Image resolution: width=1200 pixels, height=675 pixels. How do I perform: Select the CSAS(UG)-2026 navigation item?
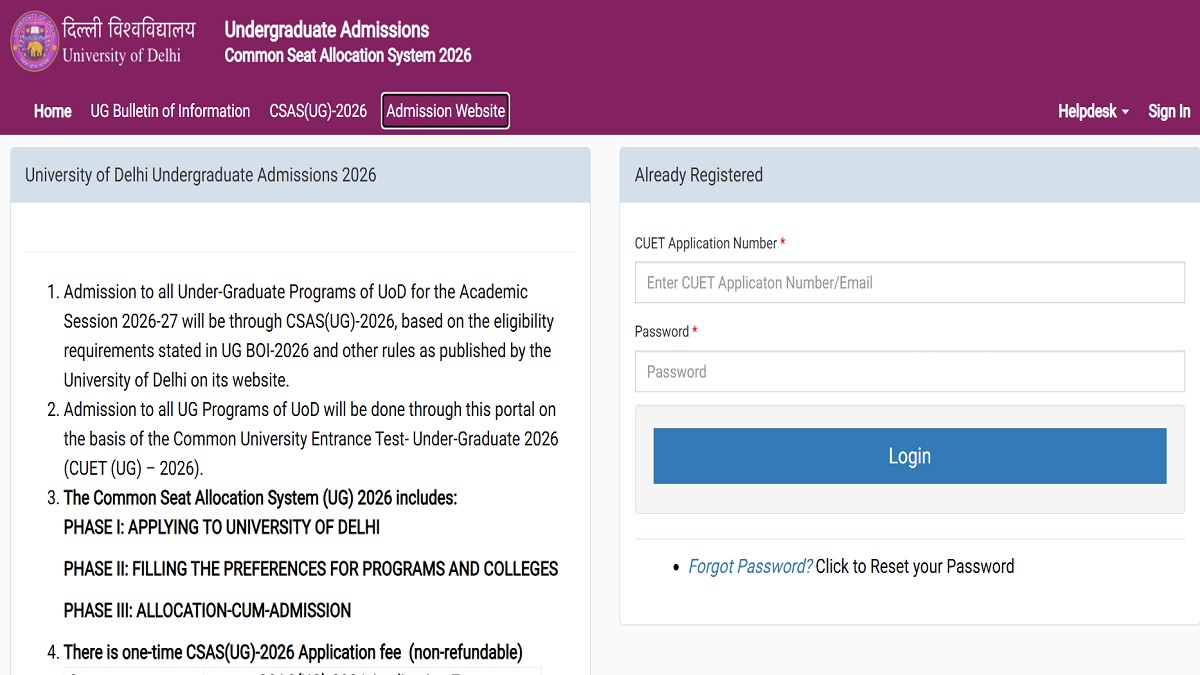(x=318, y=111)
